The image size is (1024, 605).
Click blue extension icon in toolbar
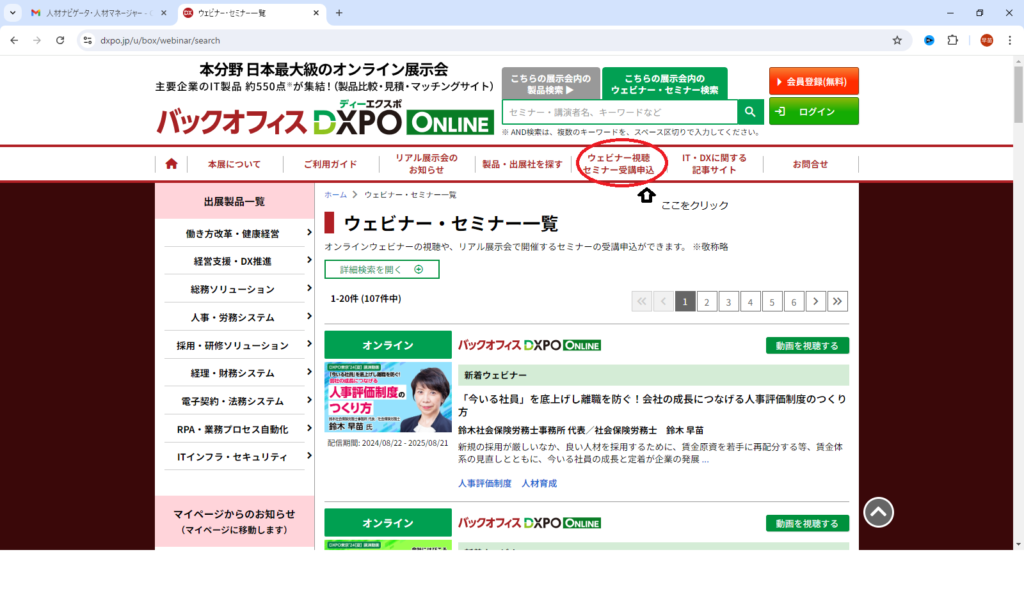(x=929, y=41)
